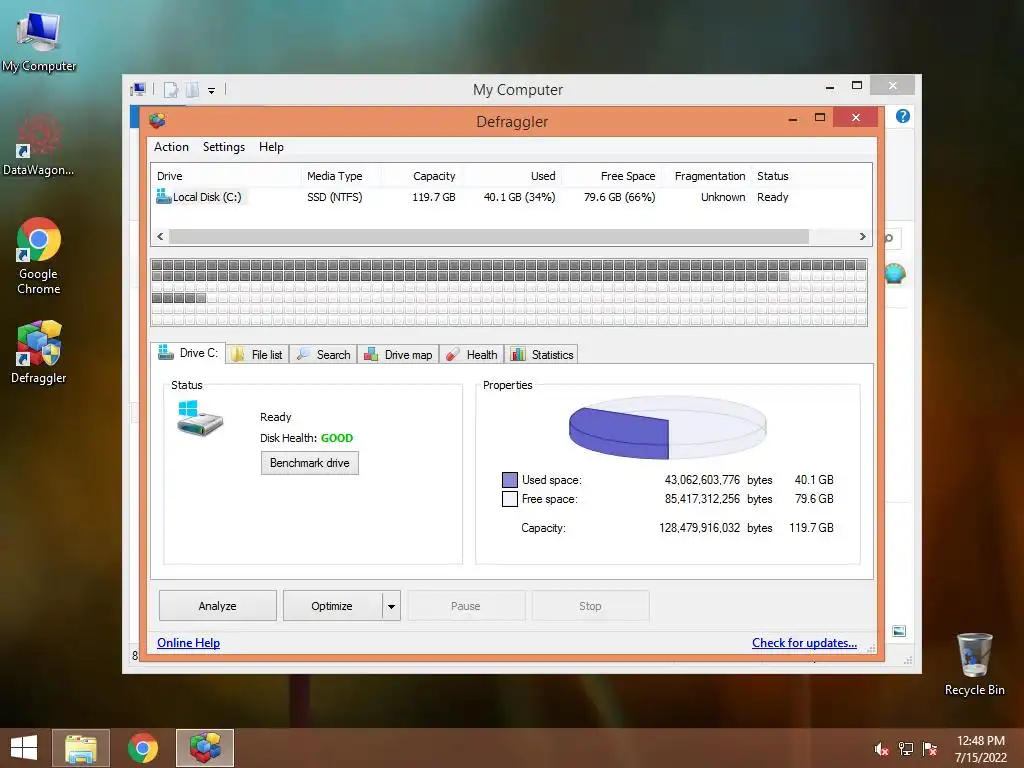Switch to the File list tab
The width and height of the screenshot is (1024, 768).
tap(257, 355)
